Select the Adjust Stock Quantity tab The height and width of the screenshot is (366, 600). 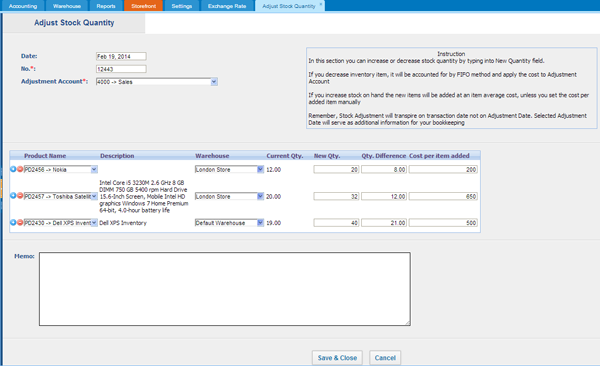click(x=289, y=6)
